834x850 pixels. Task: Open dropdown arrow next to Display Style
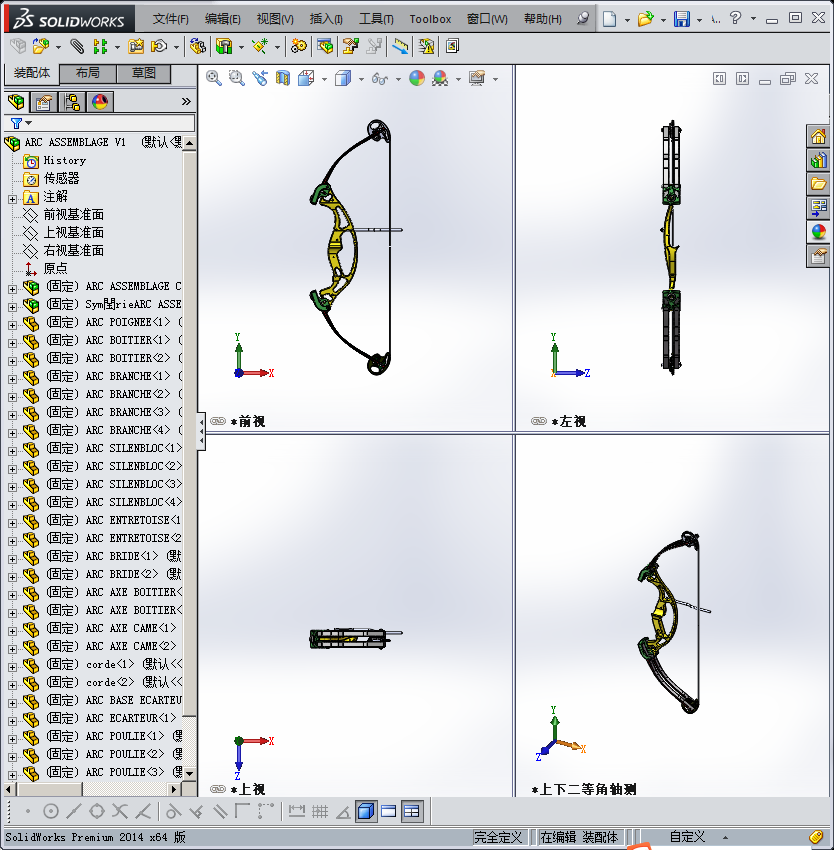[361, 79]
